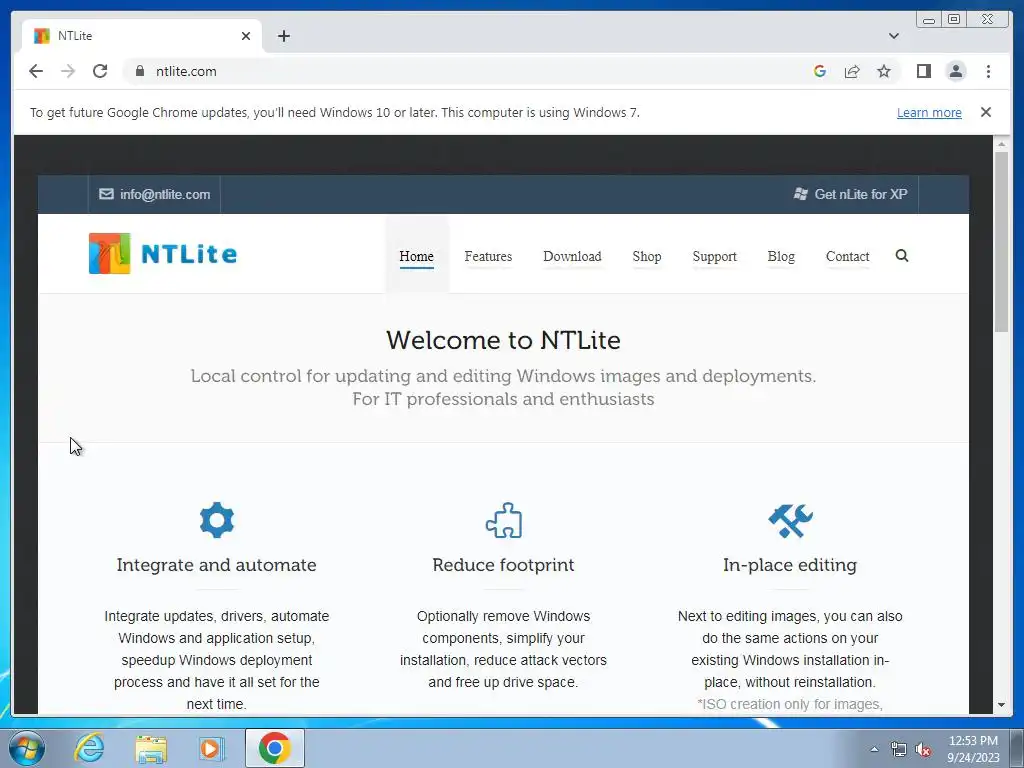1024x768 pixels.
Task: Open a new tab with plus button
Action: pos(283,36)
